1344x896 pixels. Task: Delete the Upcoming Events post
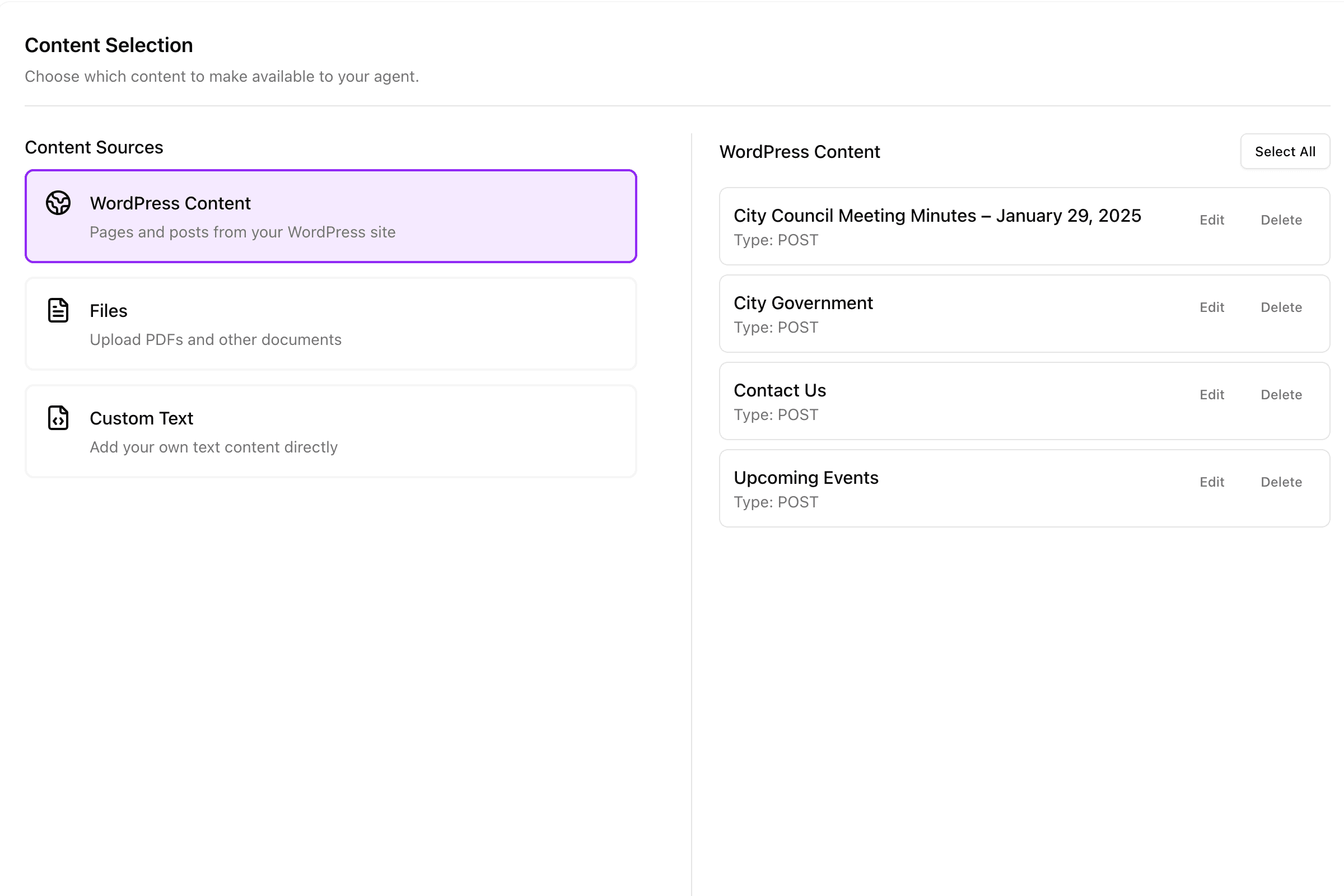coord(1281,482)
